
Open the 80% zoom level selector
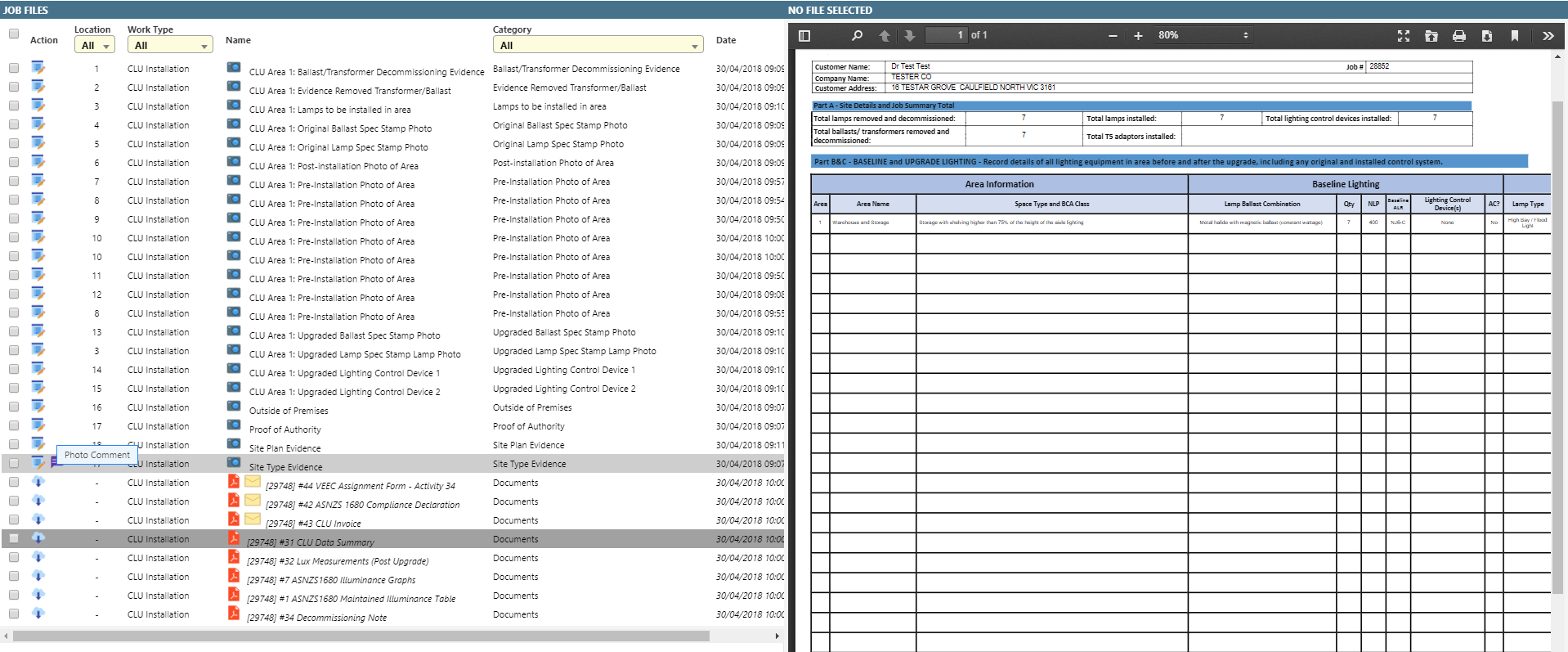(1202, 35)
